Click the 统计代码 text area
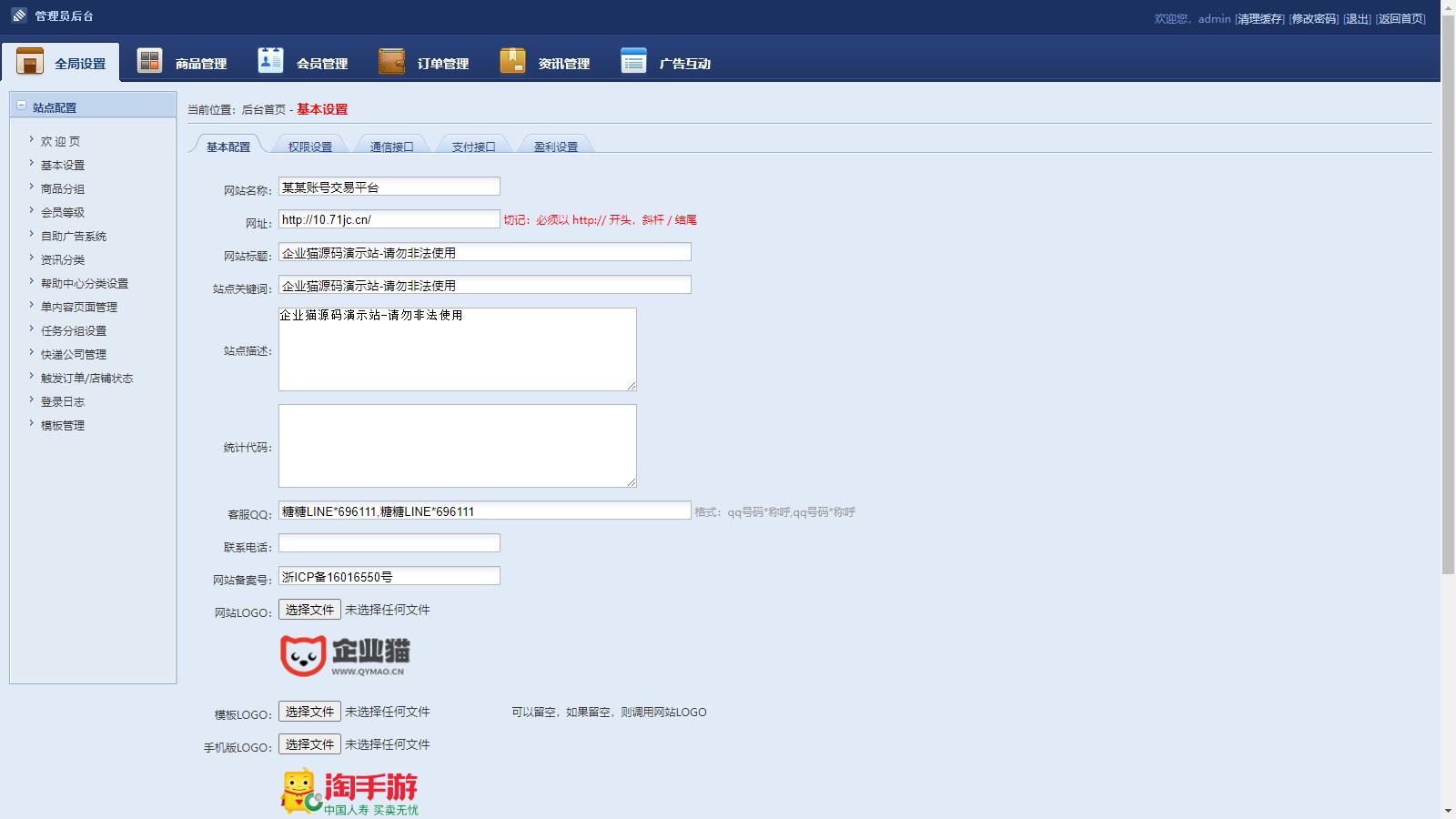This screenshot has height=819, width=1456. pyautogui.click(x=457, y=445)
